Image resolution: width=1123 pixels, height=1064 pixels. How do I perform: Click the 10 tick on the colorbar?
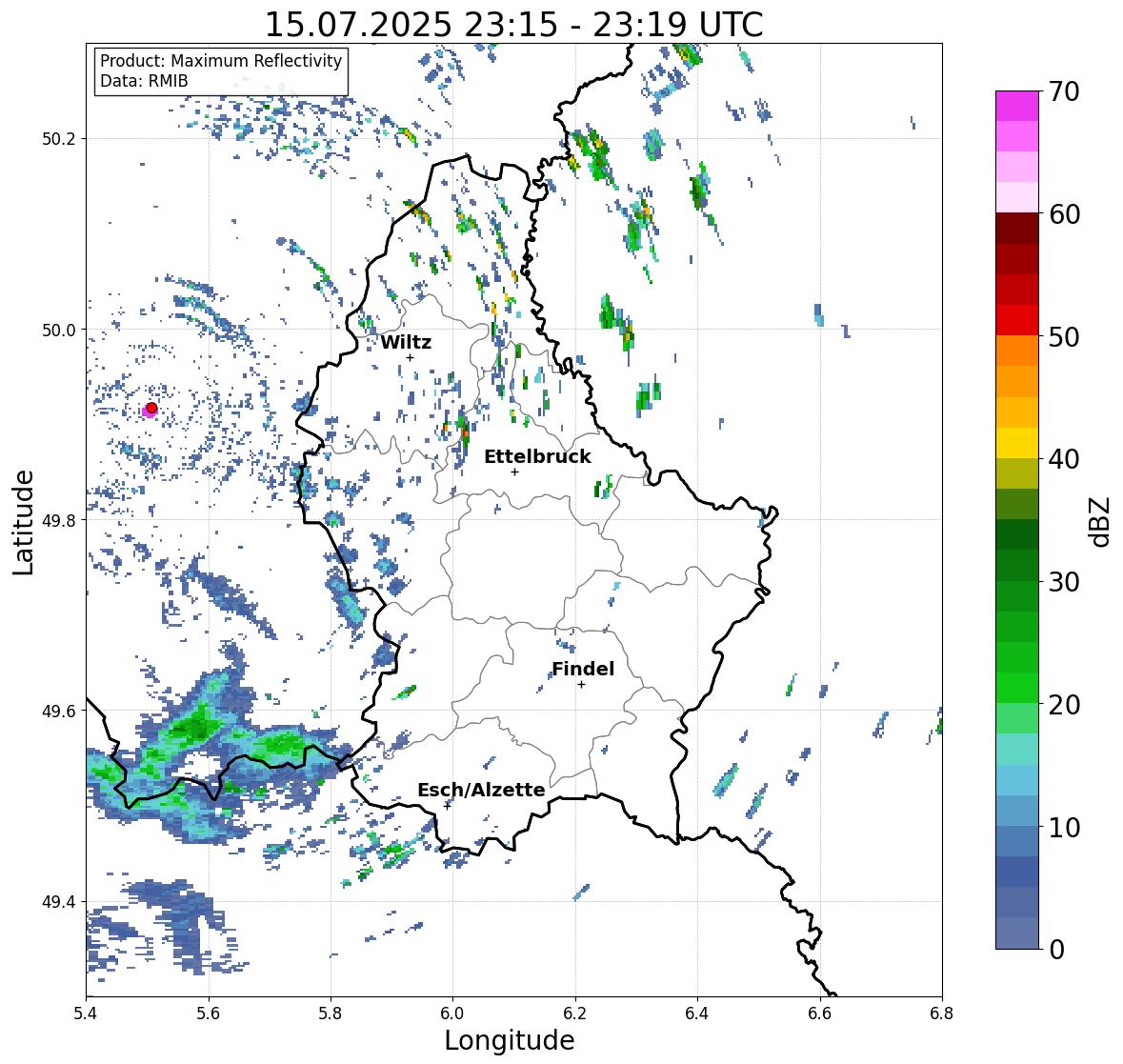coord(1064,827)
